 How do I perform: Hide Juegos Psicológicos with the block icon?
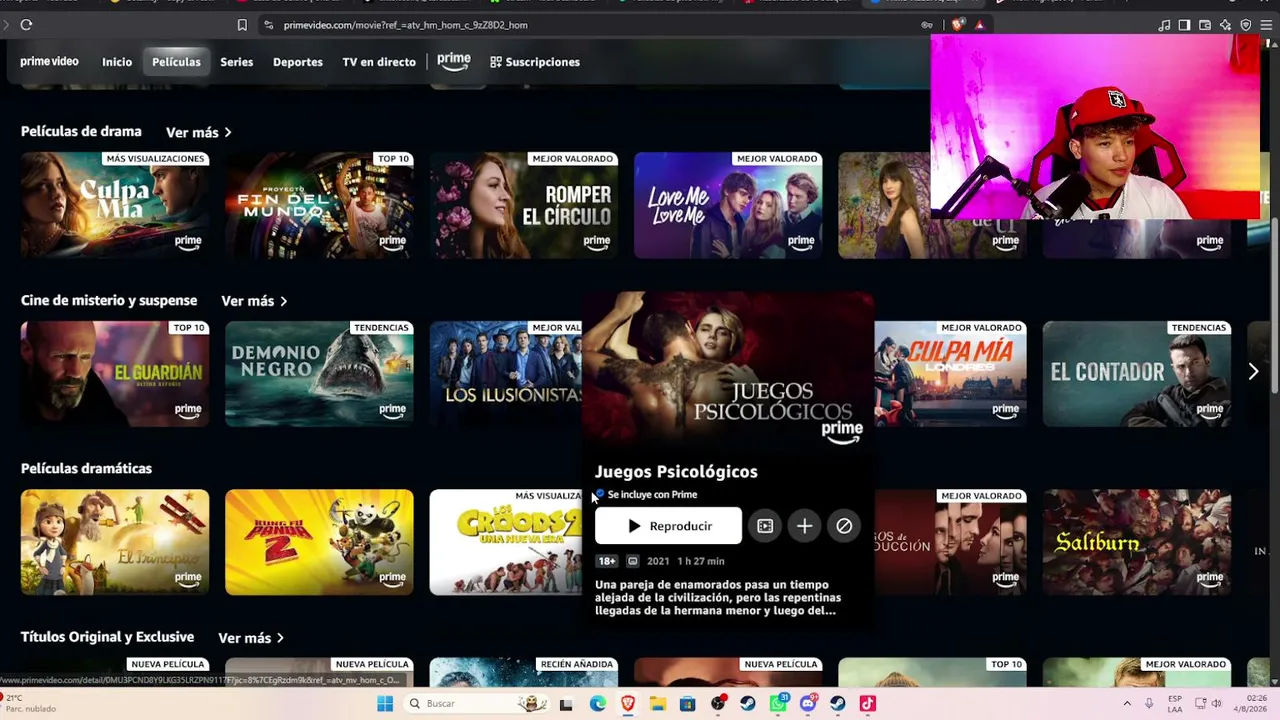pos(844,526)
